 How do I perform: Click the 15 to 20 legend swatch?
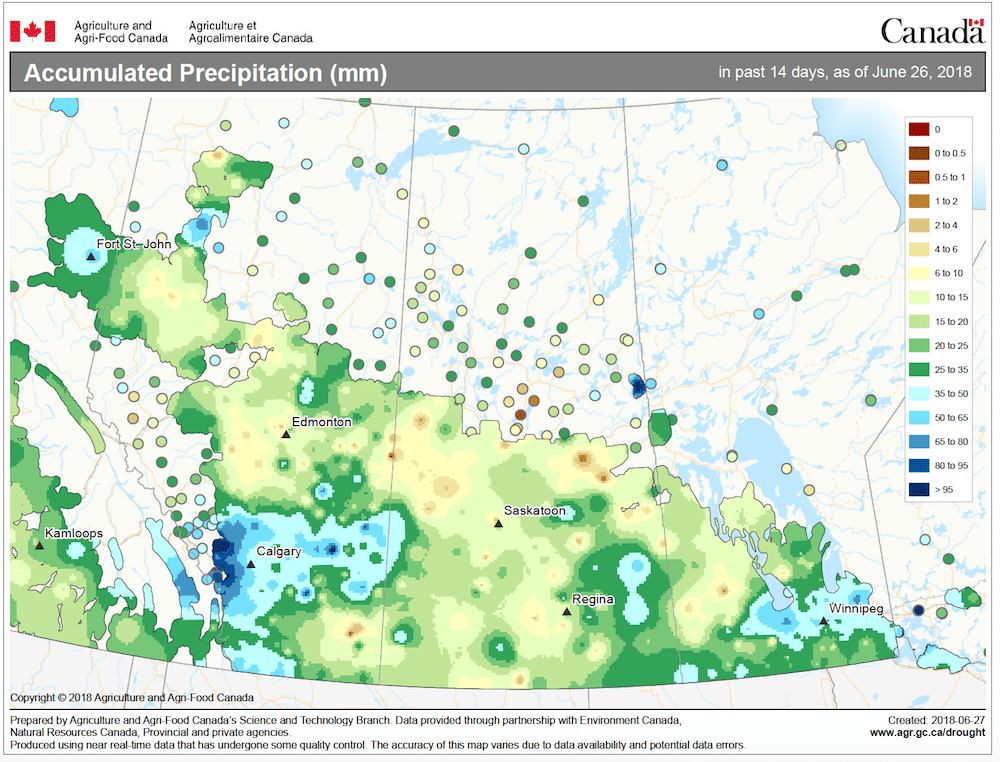click(919, 321)
